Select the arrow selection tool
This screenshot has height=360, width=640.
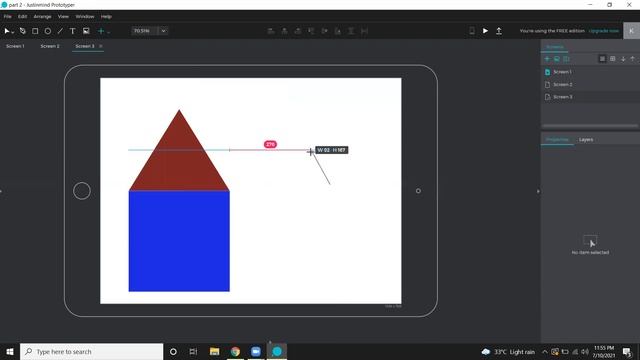7,31
